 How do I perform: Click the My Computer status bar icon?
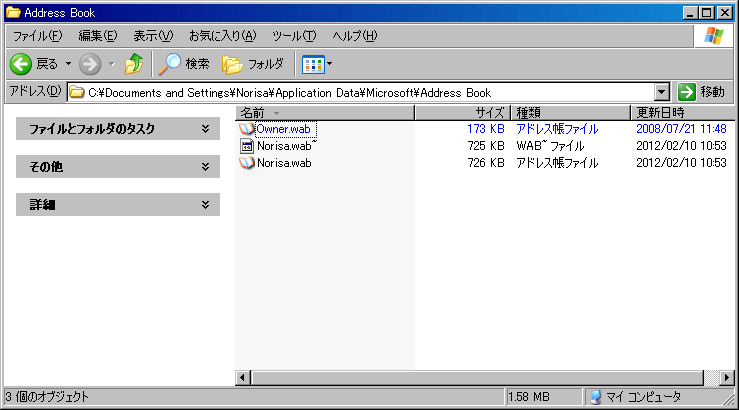pyautogui.click(x=596, y=397)
